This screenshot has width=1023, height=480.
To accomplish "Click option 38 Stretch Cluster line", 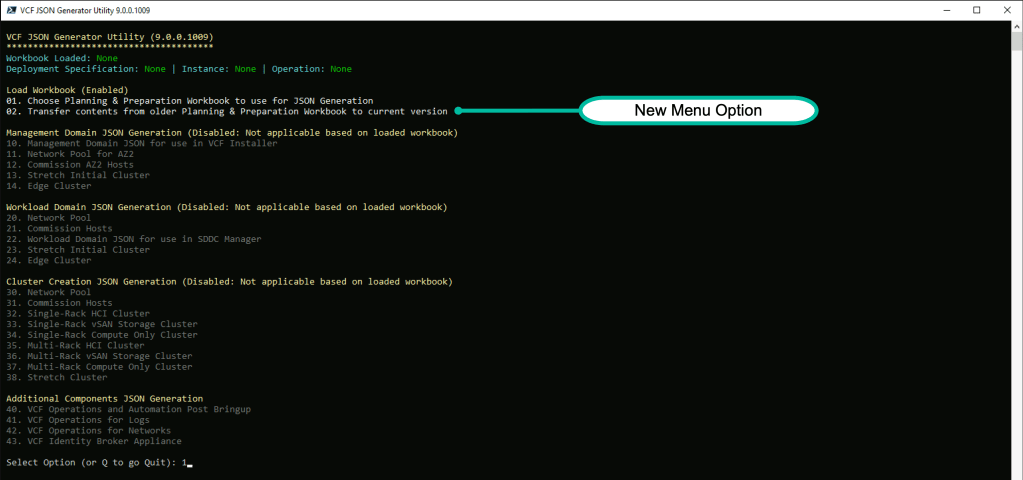I will (57, 377).
